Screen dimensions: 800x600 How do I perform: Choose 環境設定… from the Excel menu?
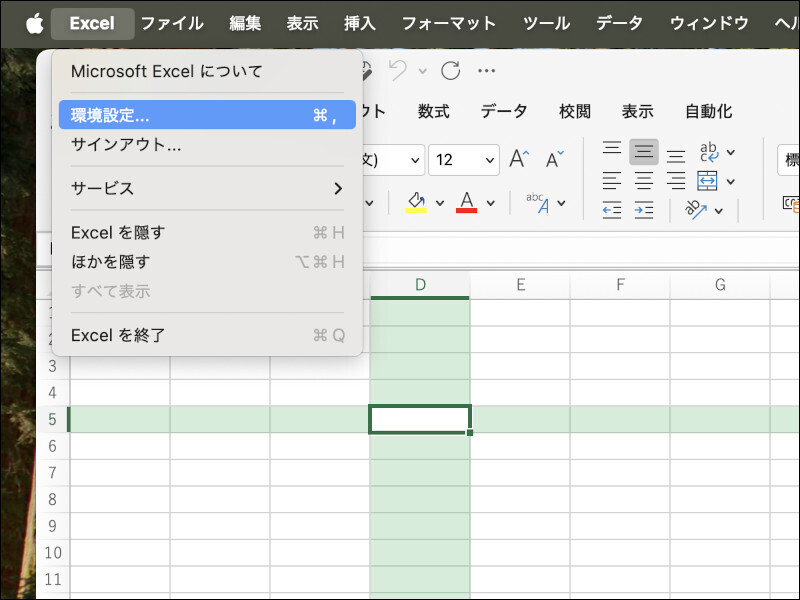click(x=207, y=115)
